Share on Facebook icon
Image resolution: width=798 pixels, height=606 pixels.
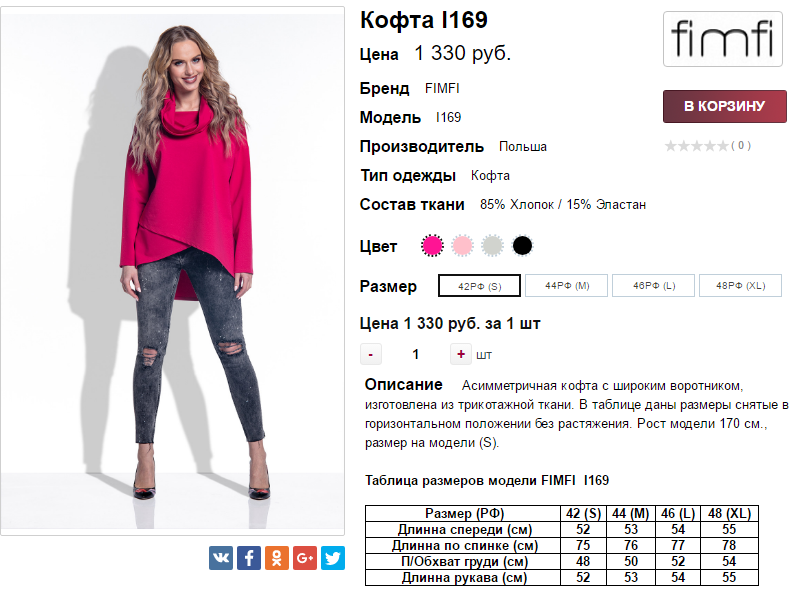(249, 558)
